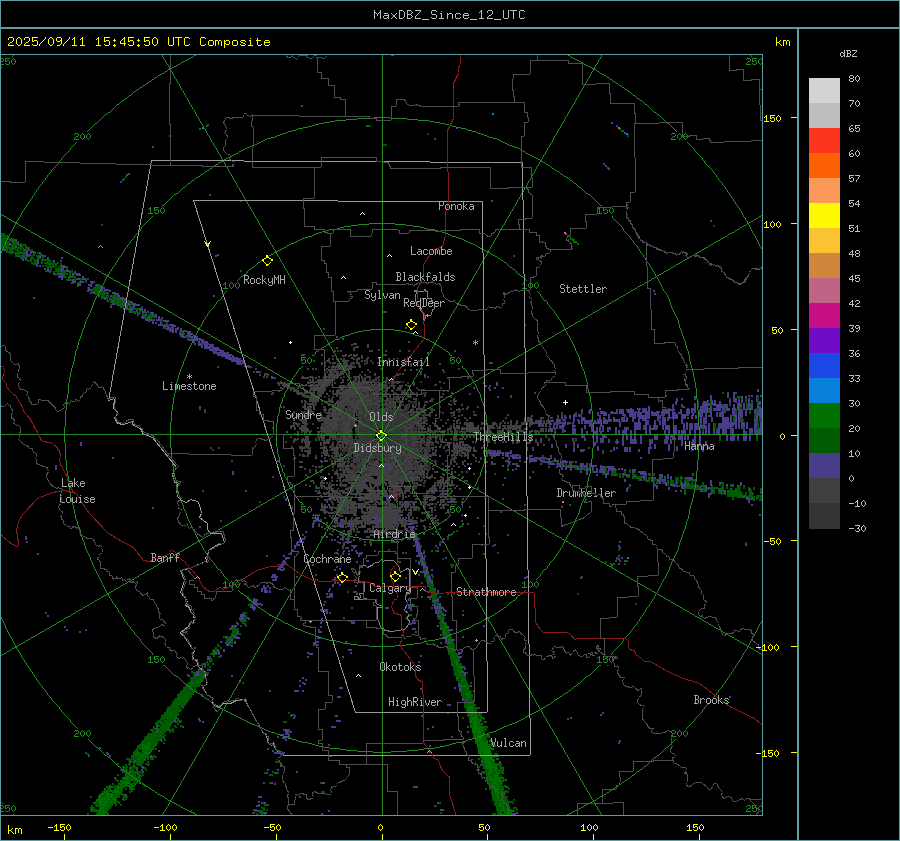Screen dimensions: 900x841
Task: Click the -30 value in the dBZ legend
Action: click(857, 528)
